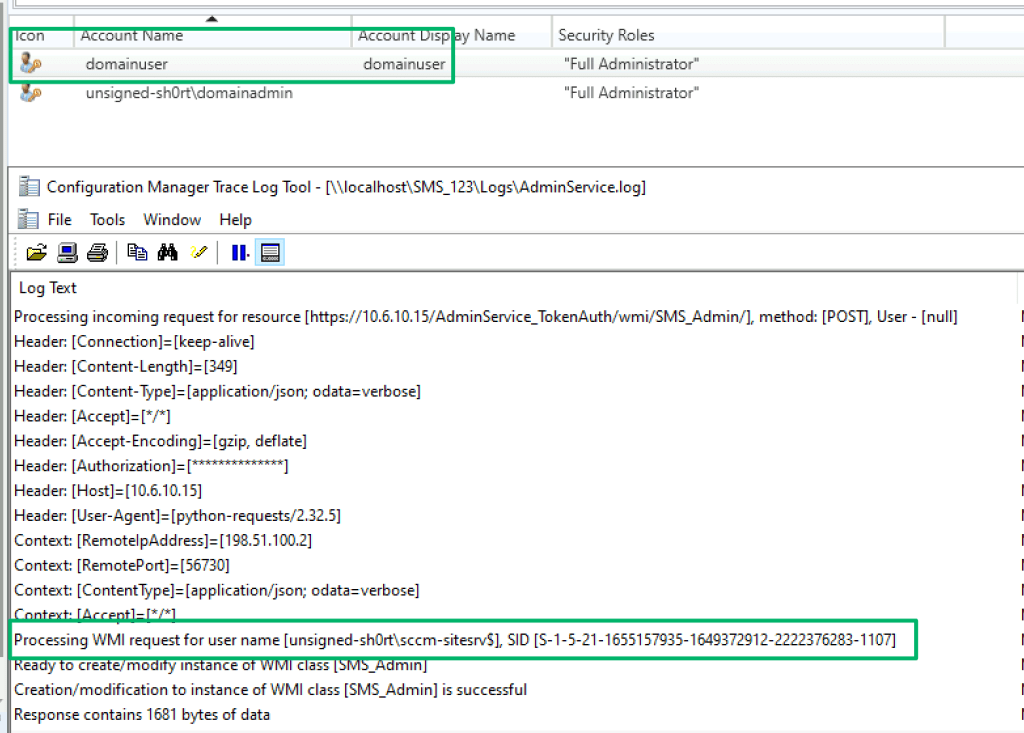This screenshot has height=733, width=1024.
Task: Open the Tools menu
Action: (107, 219)
